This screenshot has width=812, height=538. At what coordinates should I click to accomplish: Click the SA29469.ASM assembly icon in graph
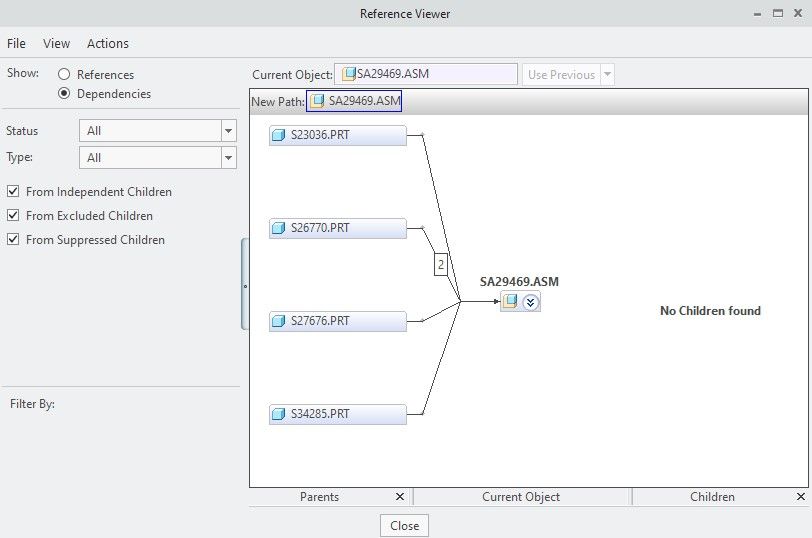pos(511,302)
